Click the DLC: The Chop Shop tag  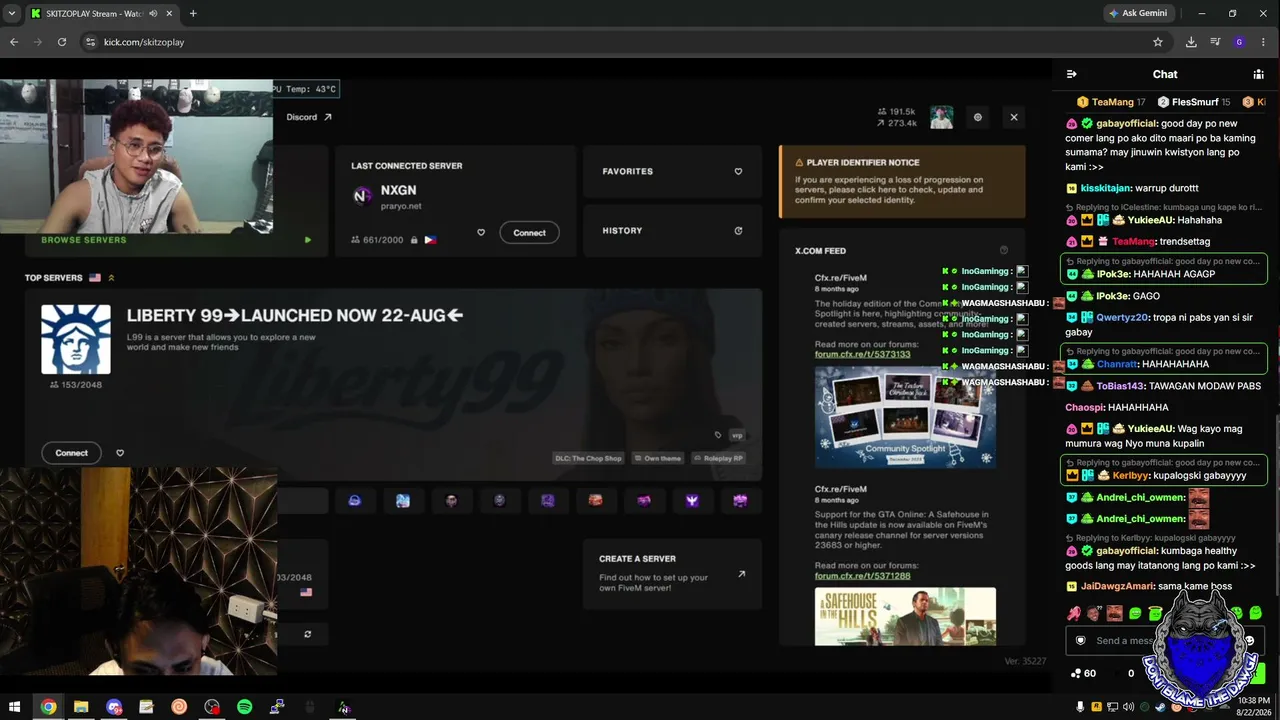(x=589, y=458)
